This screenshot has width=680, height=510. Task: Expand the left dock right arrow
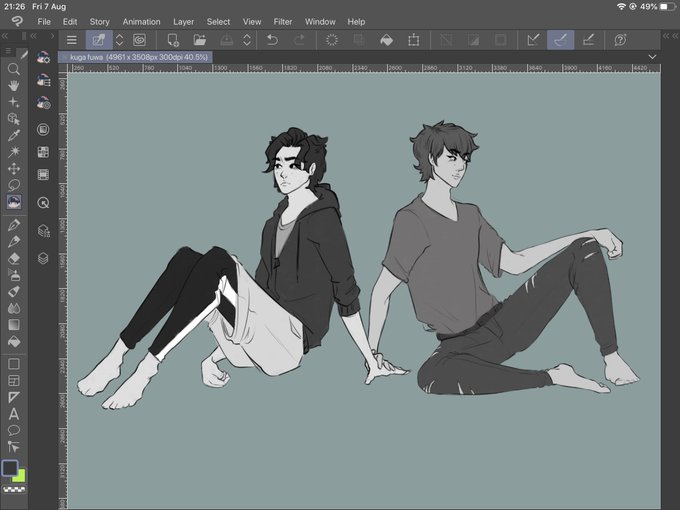(52, 36)
